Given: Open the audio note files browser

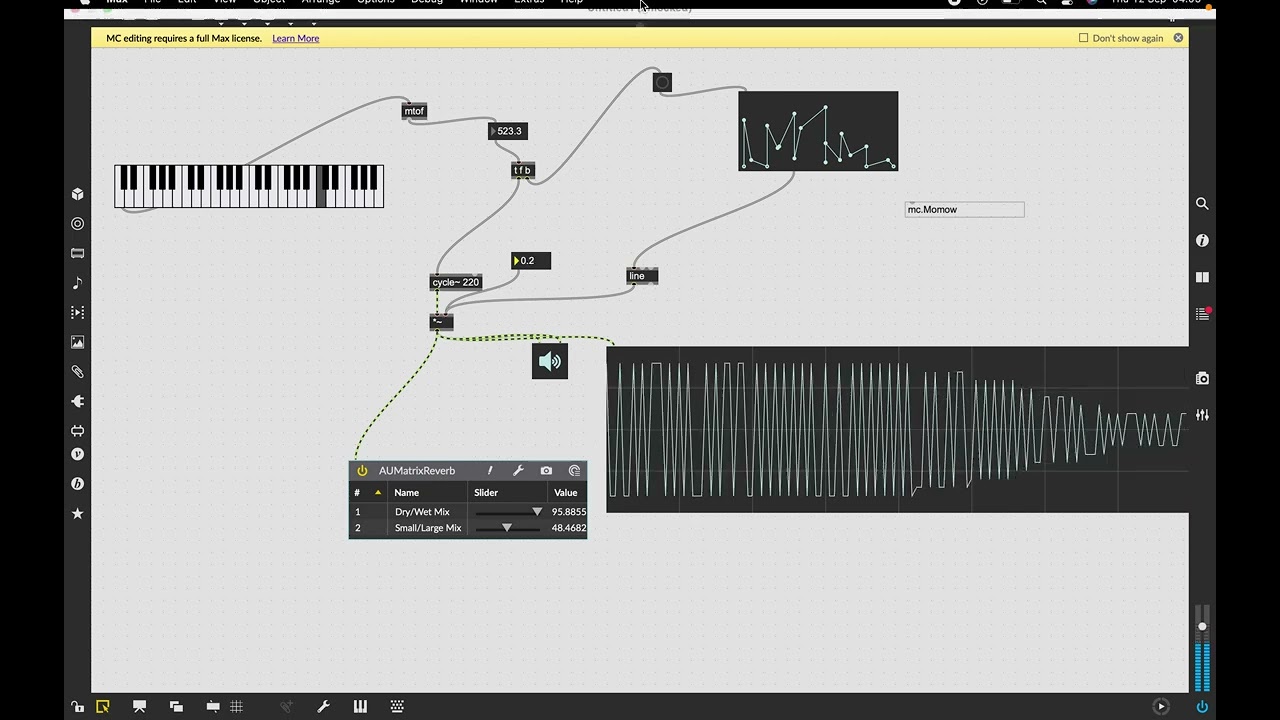Looking at the screenshot, I should coord(78,283).
